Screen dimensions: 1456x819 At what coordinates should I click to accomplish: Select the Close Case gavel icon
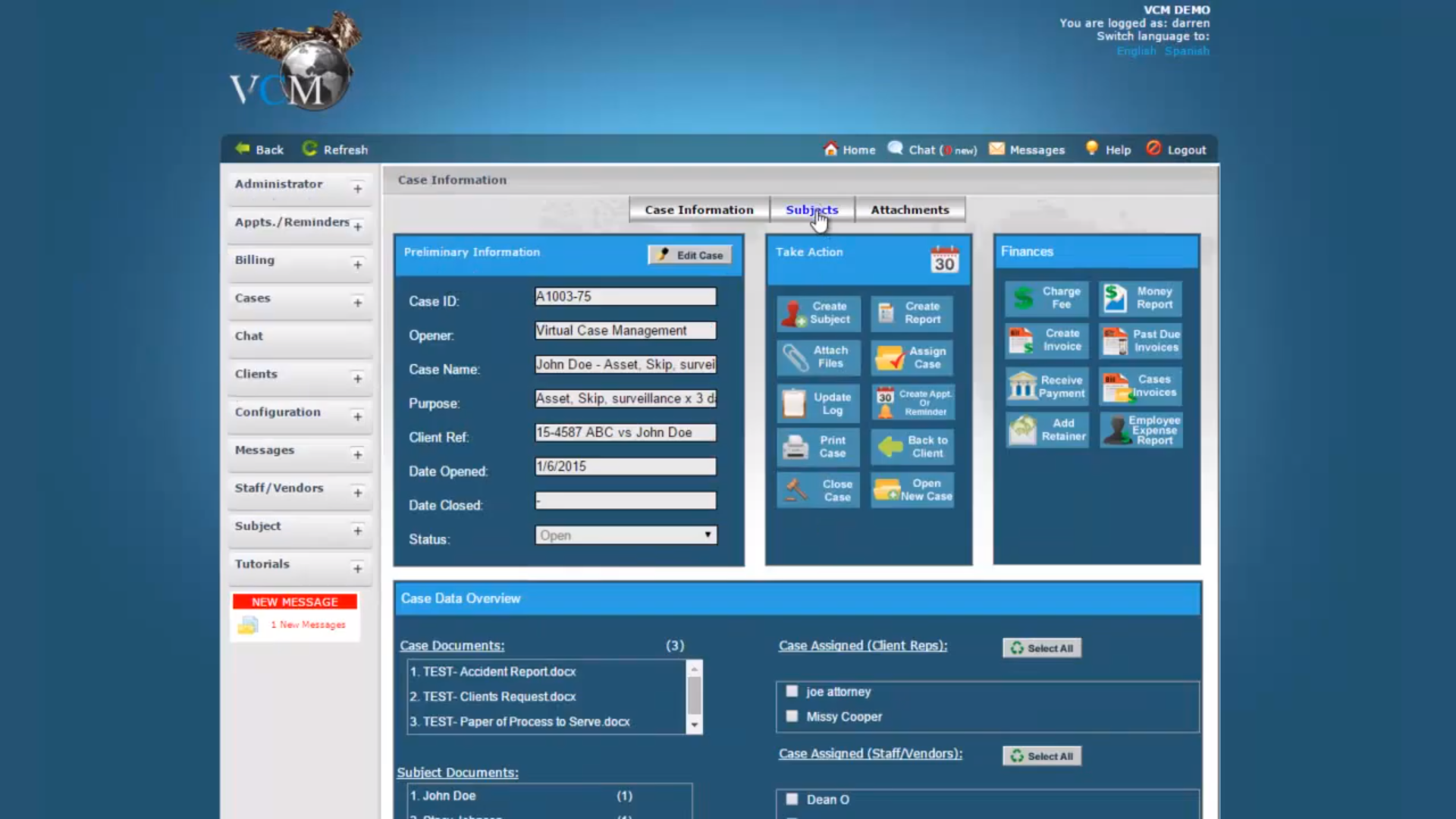click(x=795, y=490)
